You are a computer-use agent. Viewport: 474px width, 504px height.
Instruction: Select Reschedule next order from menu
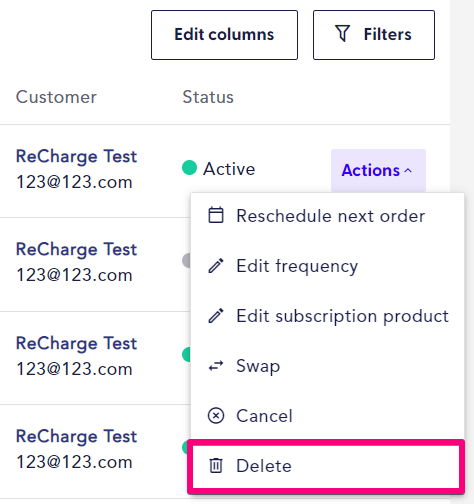pyautogui.click(x=327, y=216)
